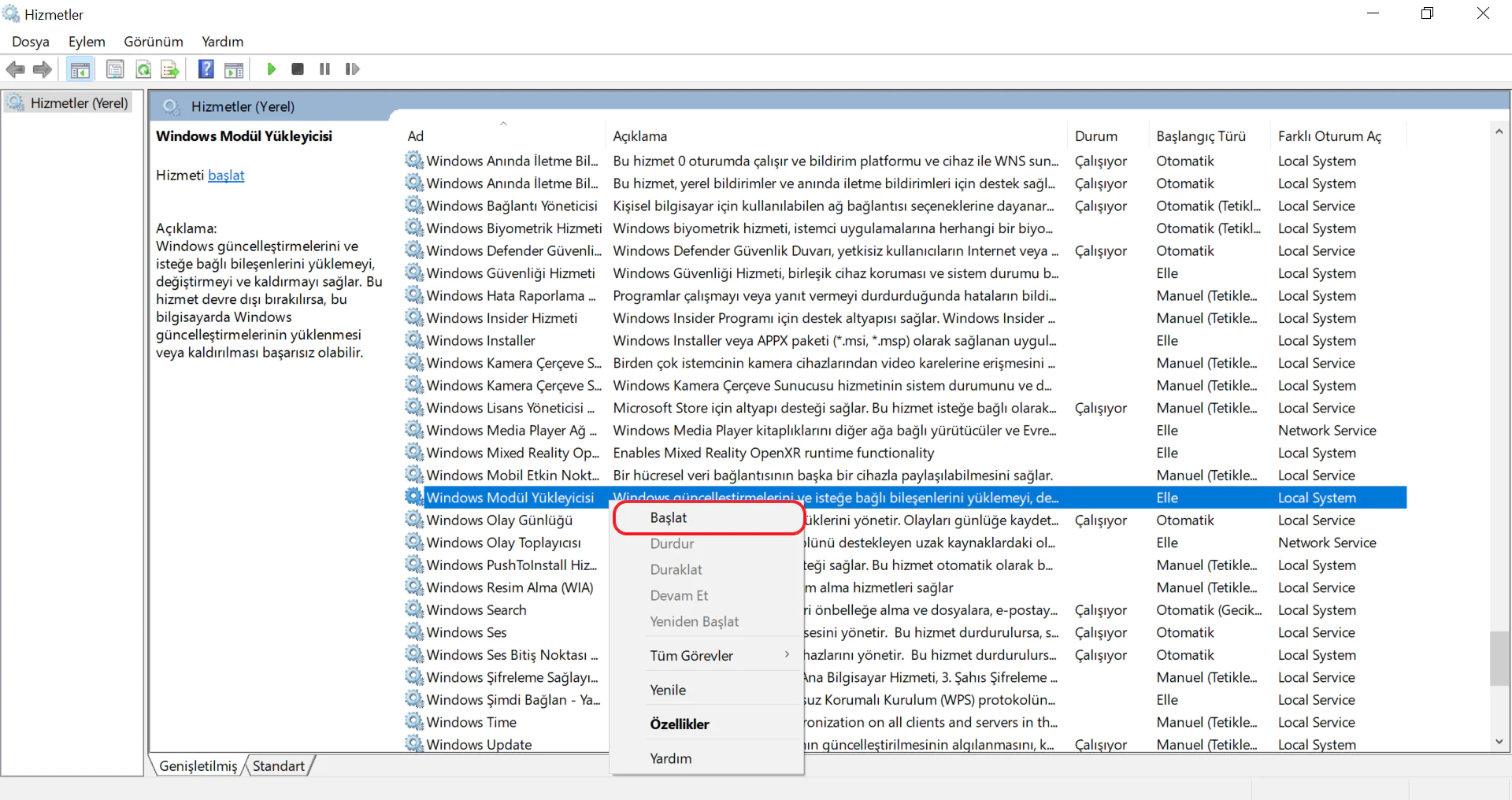Select Hizmetler (Yerel) in the tree
The height and width of the screenshot is (800, 1512).
pos(79,103)
